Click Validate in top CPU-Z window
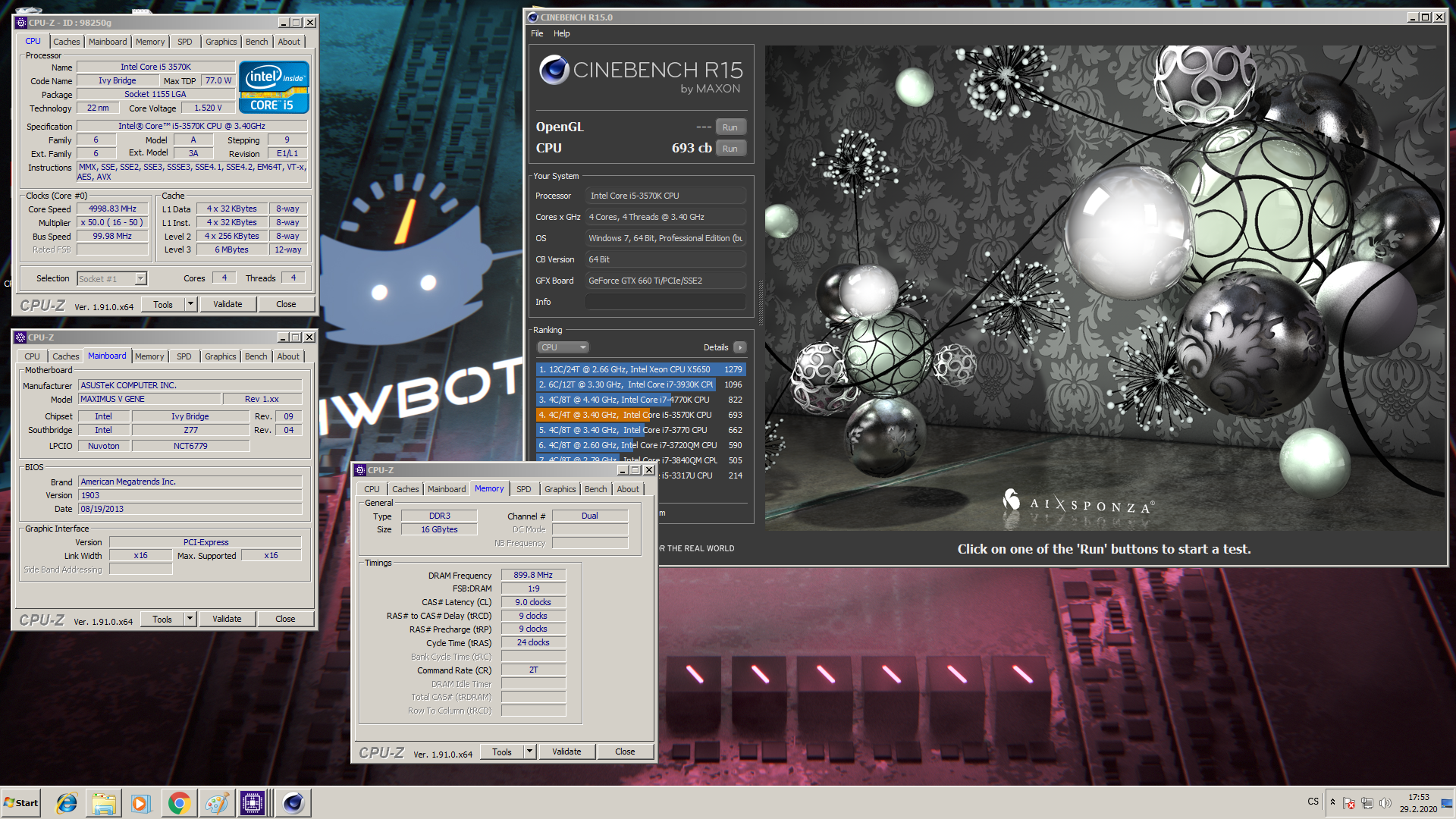The width and height of the screenshot is (1456, 819). [x=227, y=304]
